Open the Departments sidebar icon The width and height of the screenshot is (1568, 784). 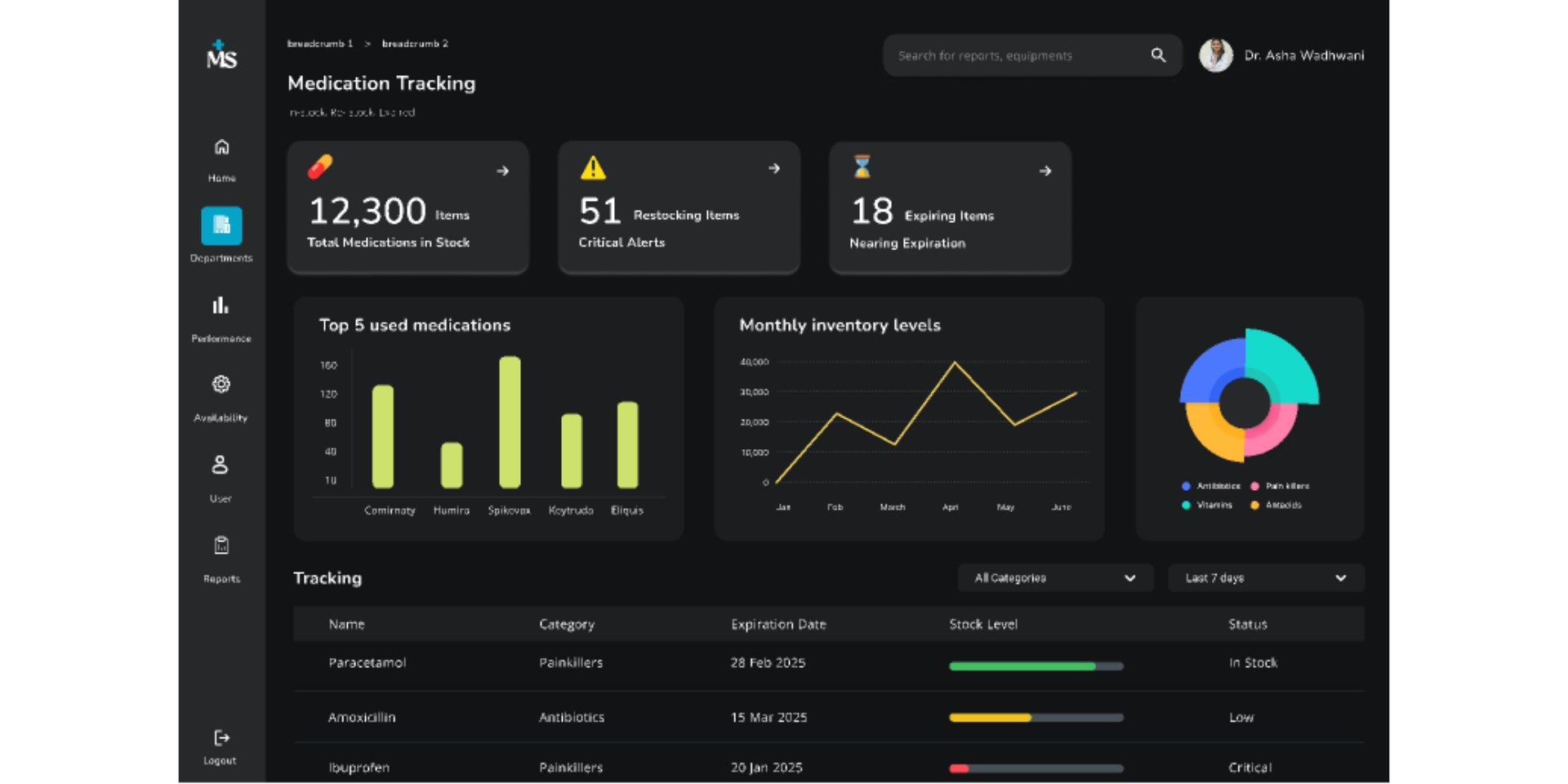coord(221,225)
